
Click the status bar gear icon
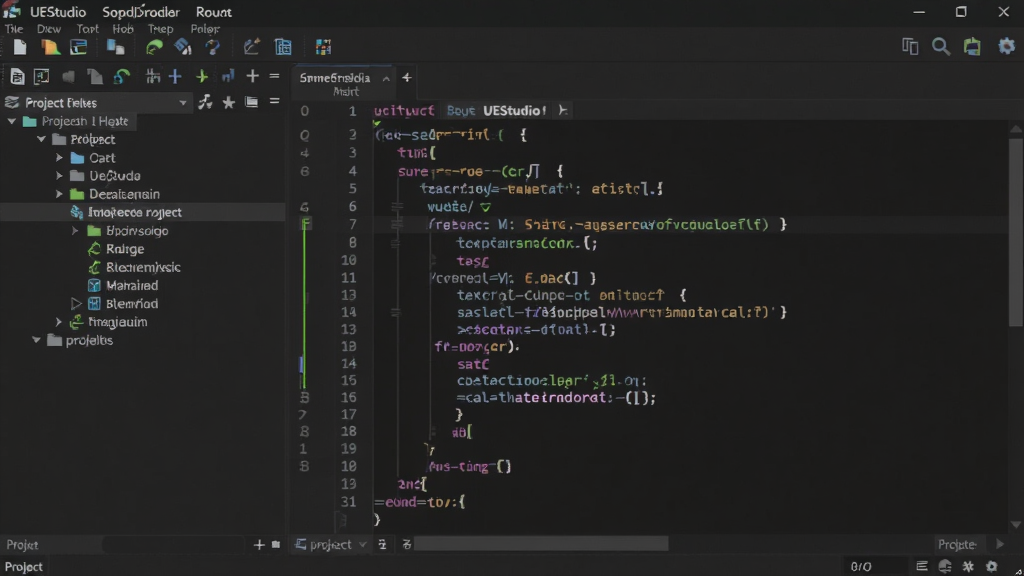(x=992, y=566)
